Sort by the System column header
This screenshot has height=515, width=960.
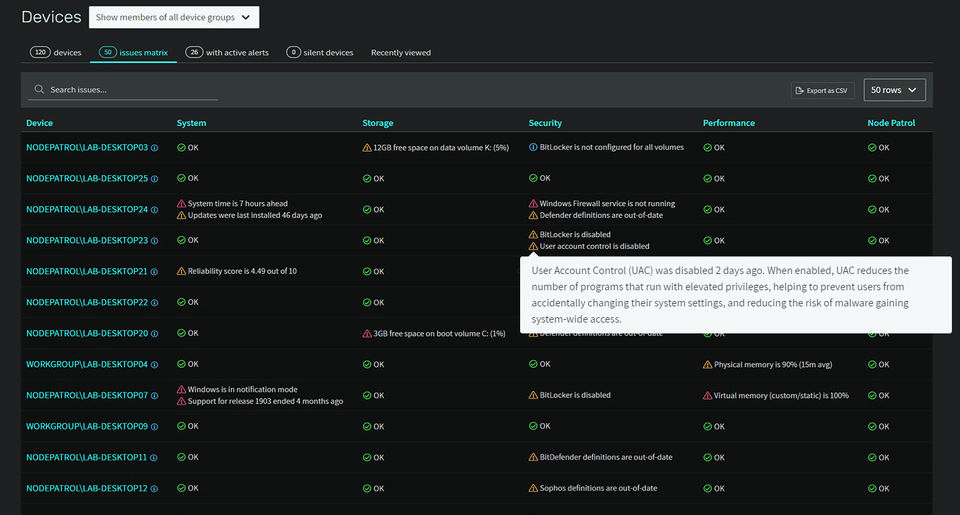pyautogui.click(x=192, y=123)
